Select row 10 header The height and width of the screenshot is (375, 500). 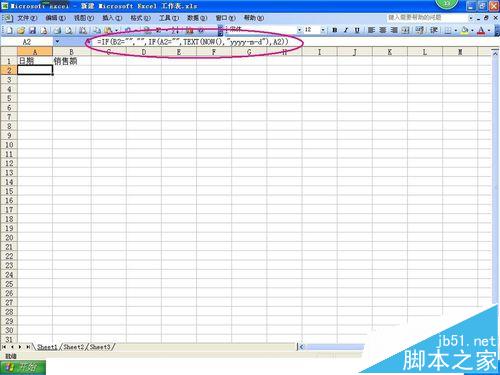click(x=9, y=145)
